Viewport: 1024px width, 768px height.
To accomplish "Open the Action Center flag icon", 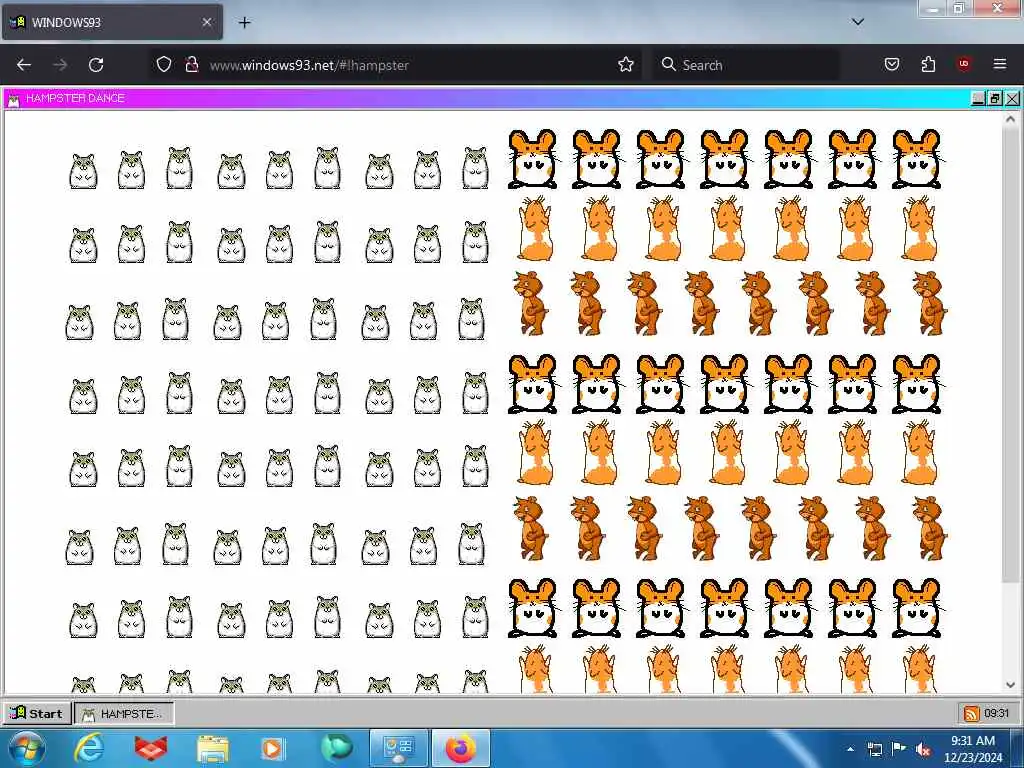I will click(899, 748).
